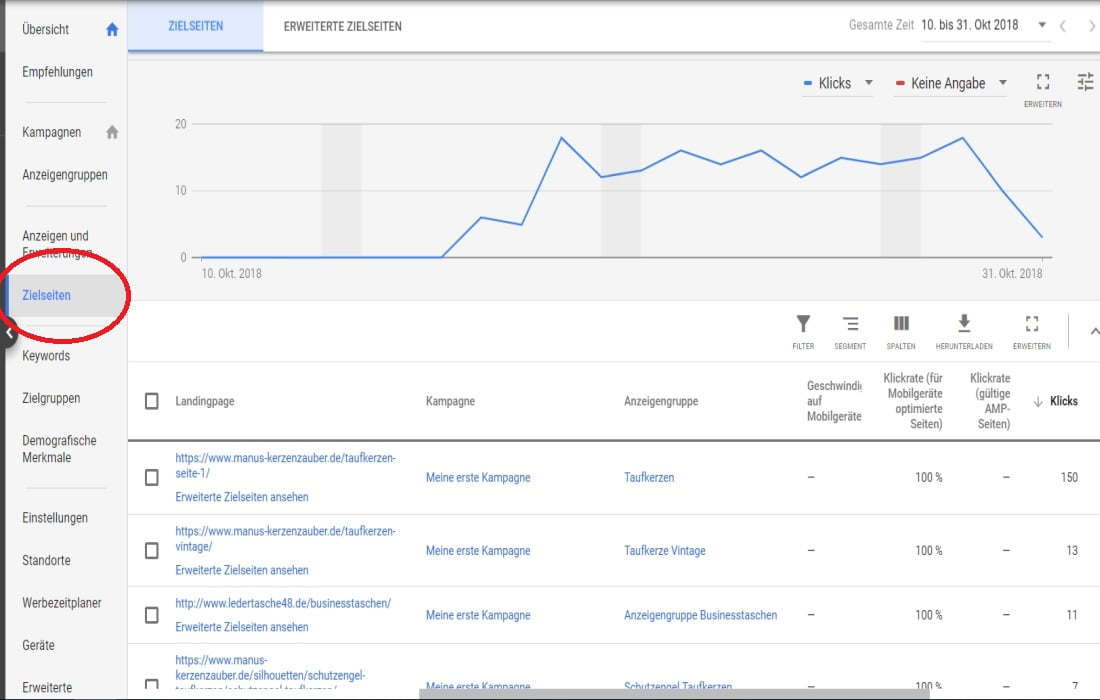Click the home icon next to Übersicht
The height and width of the screenshot is (700, 1100).
click(112, 29)
